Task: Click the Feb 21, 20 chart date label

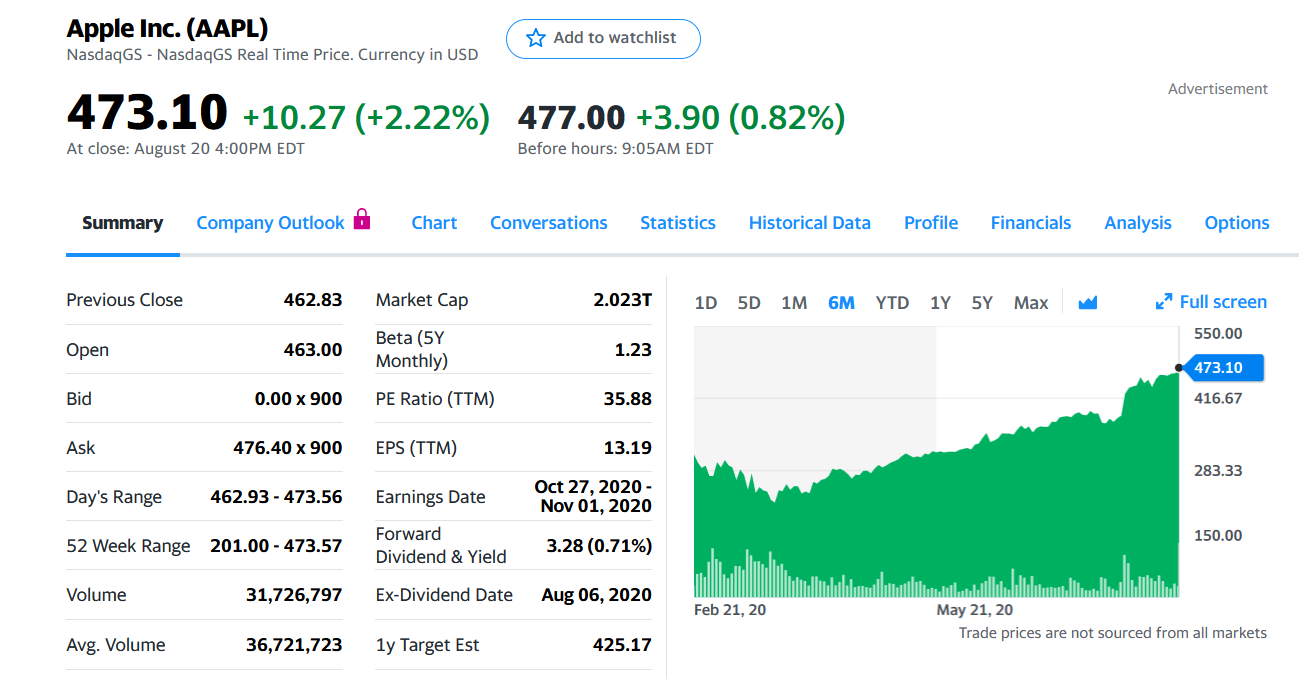Action: 730,609
